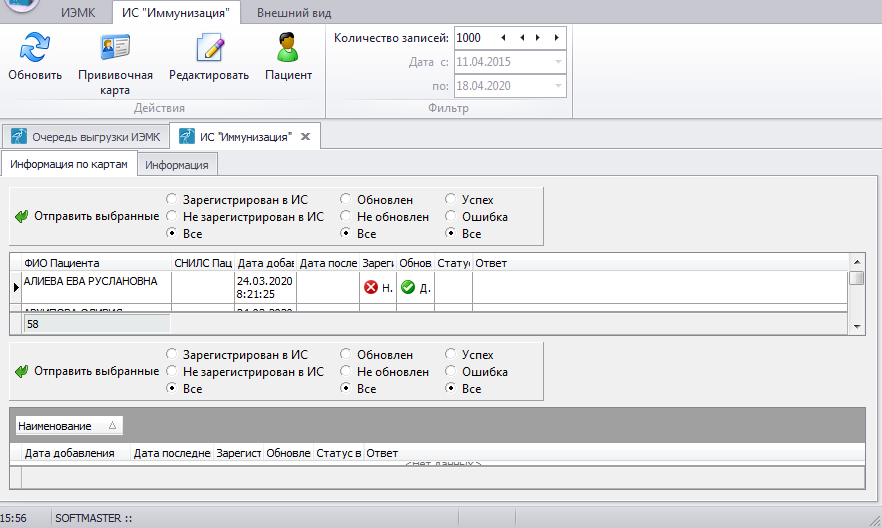Close the ИС "Иммунизация" document tab
Viewport: 882px width, 528px height.
(306, 137)
